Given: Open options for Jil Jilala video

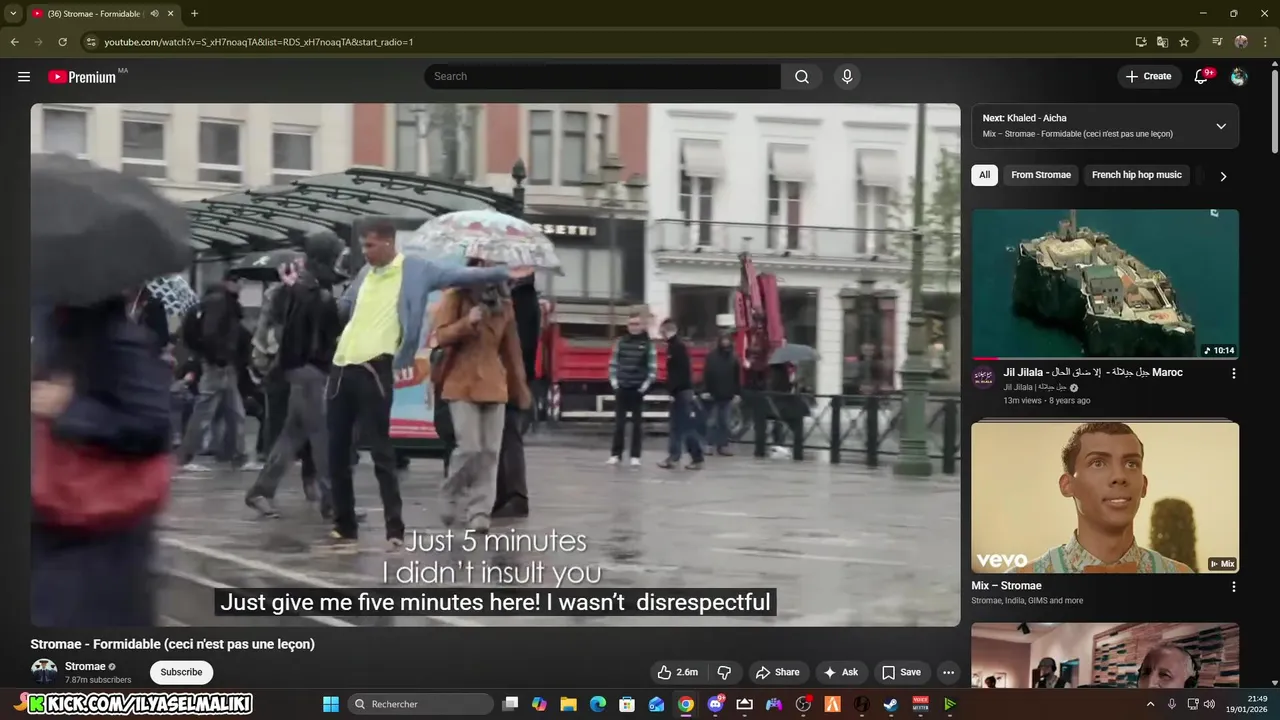Looking at the screenshot, I should [1233, 373].
